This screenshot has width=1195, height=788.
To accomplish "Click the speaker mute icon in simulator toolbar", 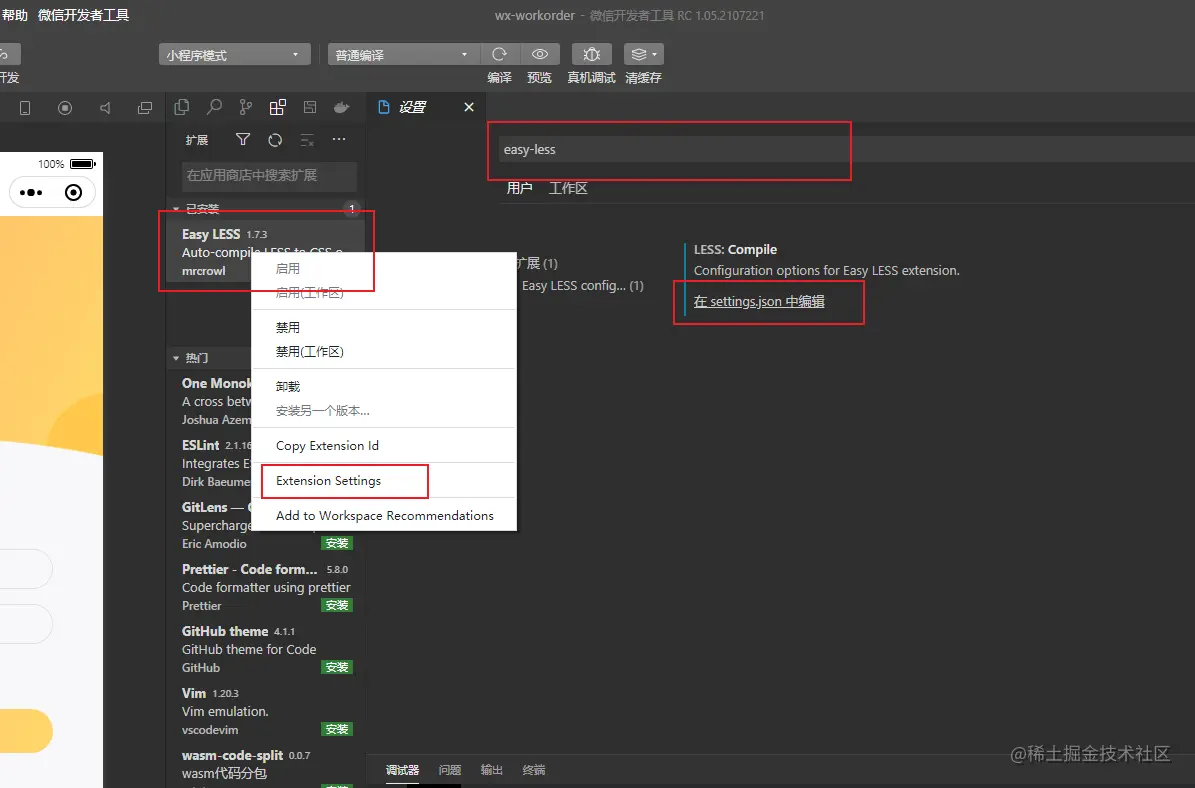I will 105,108.
